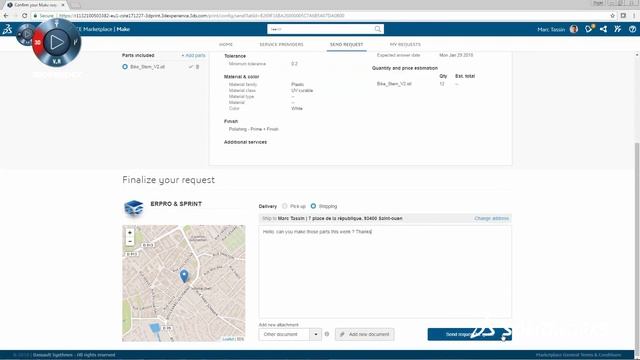Click the 3DS logo in header
This screenshot has height=360, width=640.
(x=7, y=29)
